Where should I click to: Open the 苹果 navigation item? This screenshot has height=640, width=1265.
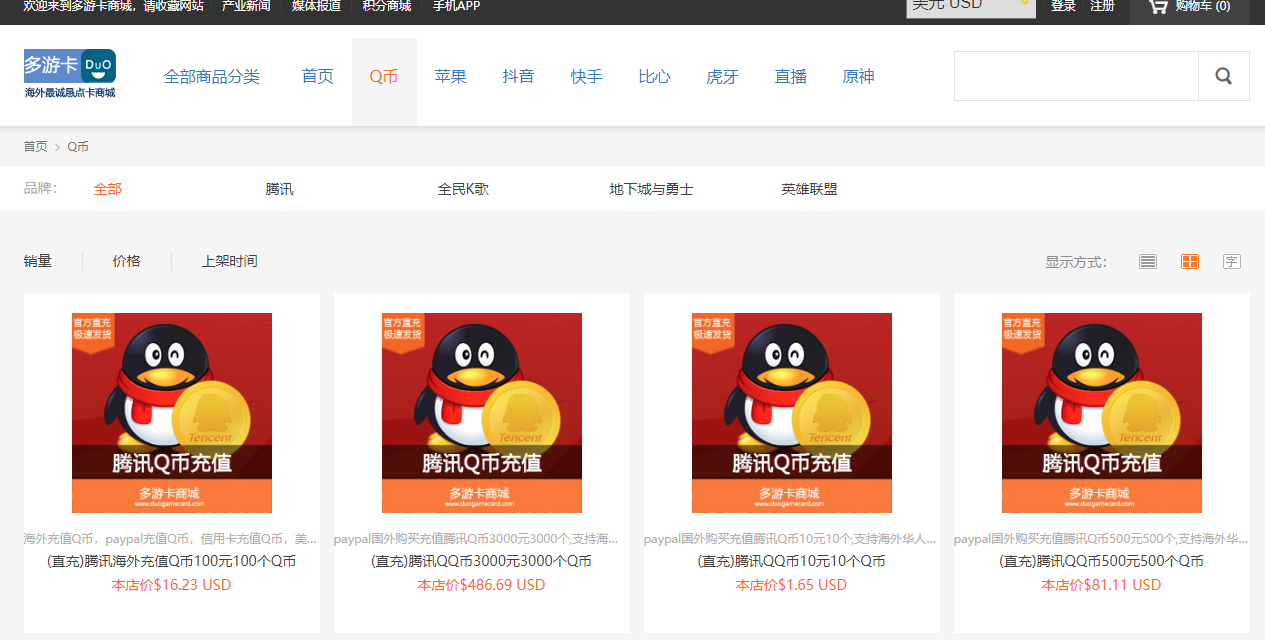point(450,76)
